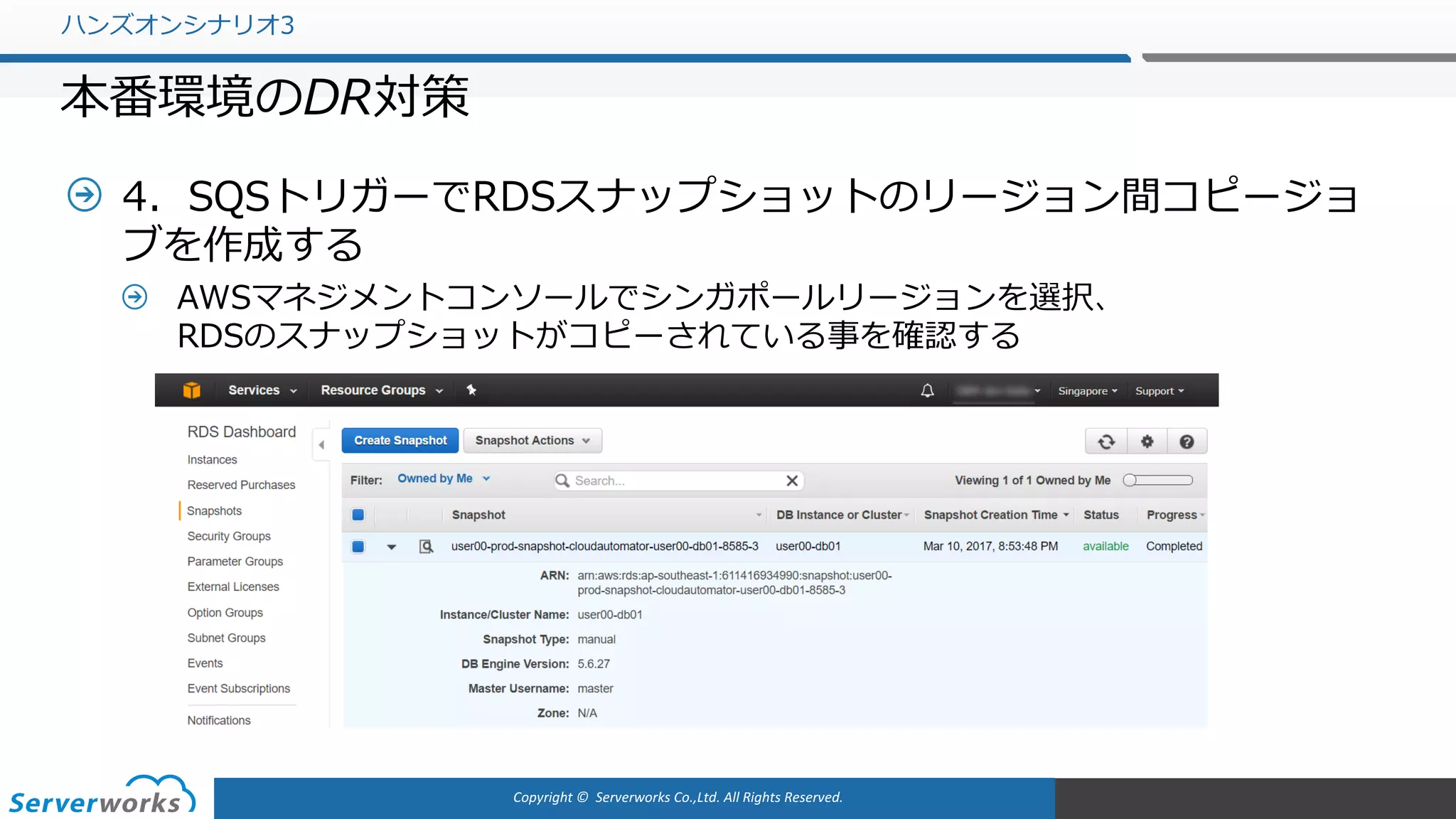The width and height of the screenshot is (1456, 819).
Task: Open External Licenses in the sidebar
Action: click(233, 587)
